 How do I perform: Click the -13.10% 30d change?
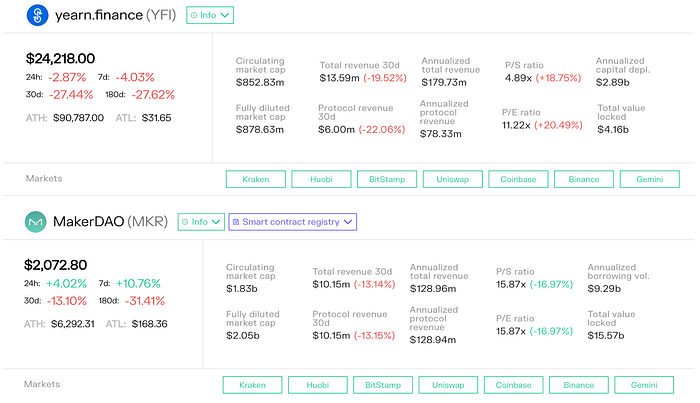click(x=67, y=301)
